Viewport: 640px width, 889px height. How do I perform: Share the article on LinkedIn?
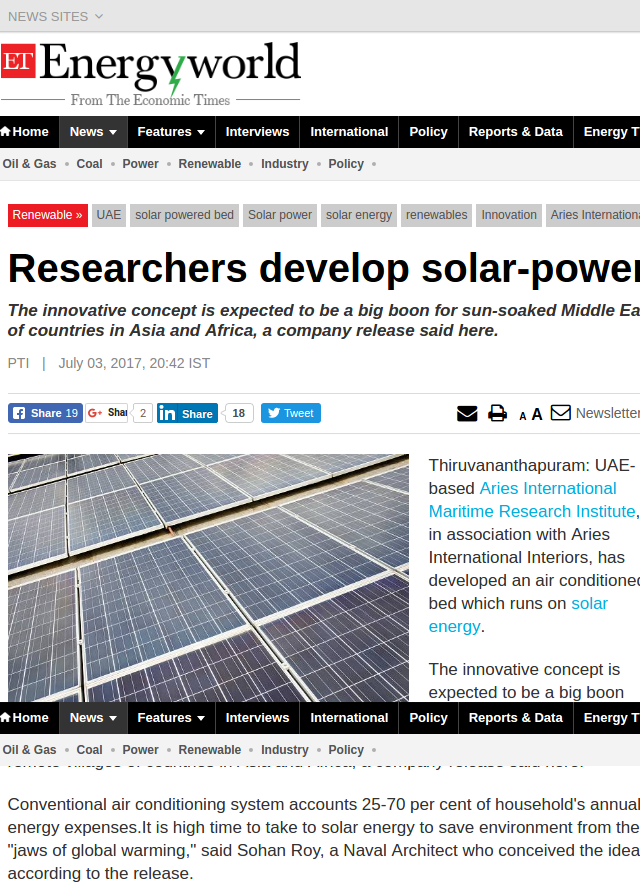click(x=187, y=413)
